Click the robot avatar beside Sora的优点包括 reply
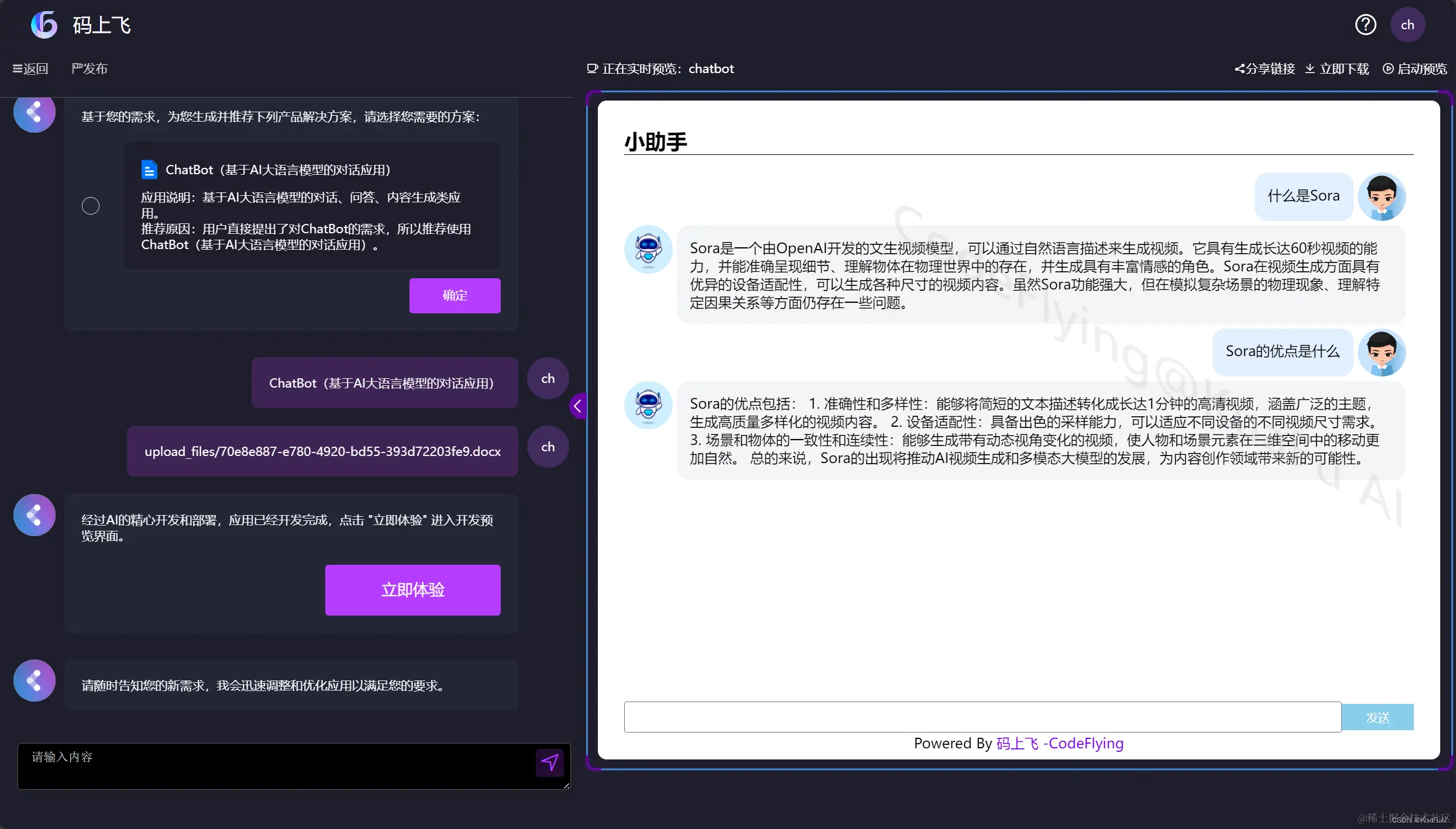This screenshot has width=1456, height=829. coord(648,405)
